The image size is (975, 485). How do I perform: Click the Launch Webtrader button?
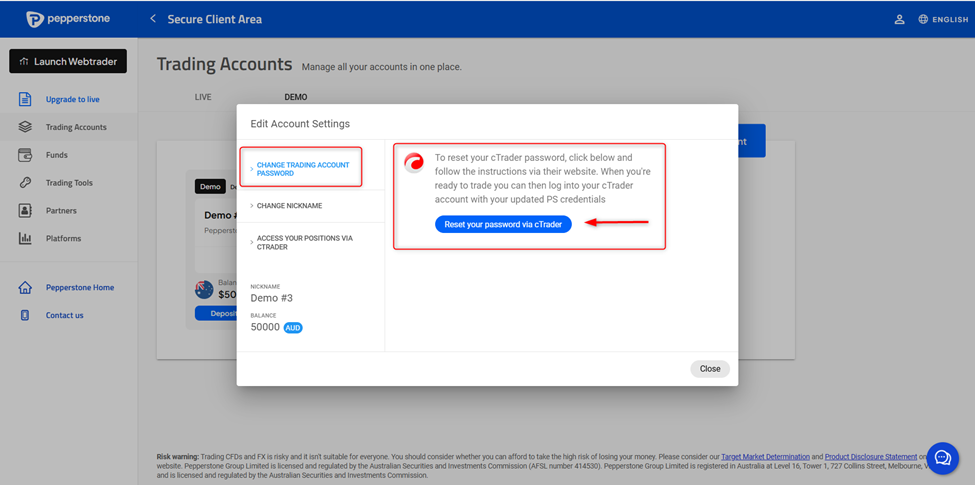(68, 61)
